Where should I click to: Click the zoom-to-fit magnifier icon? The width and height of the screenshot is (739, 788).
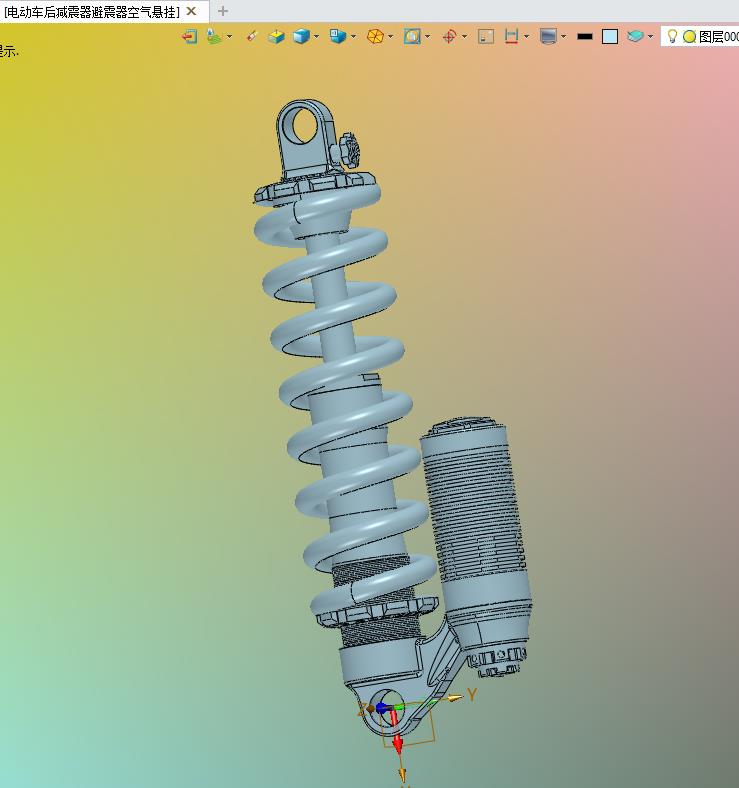tap(412, 37)
